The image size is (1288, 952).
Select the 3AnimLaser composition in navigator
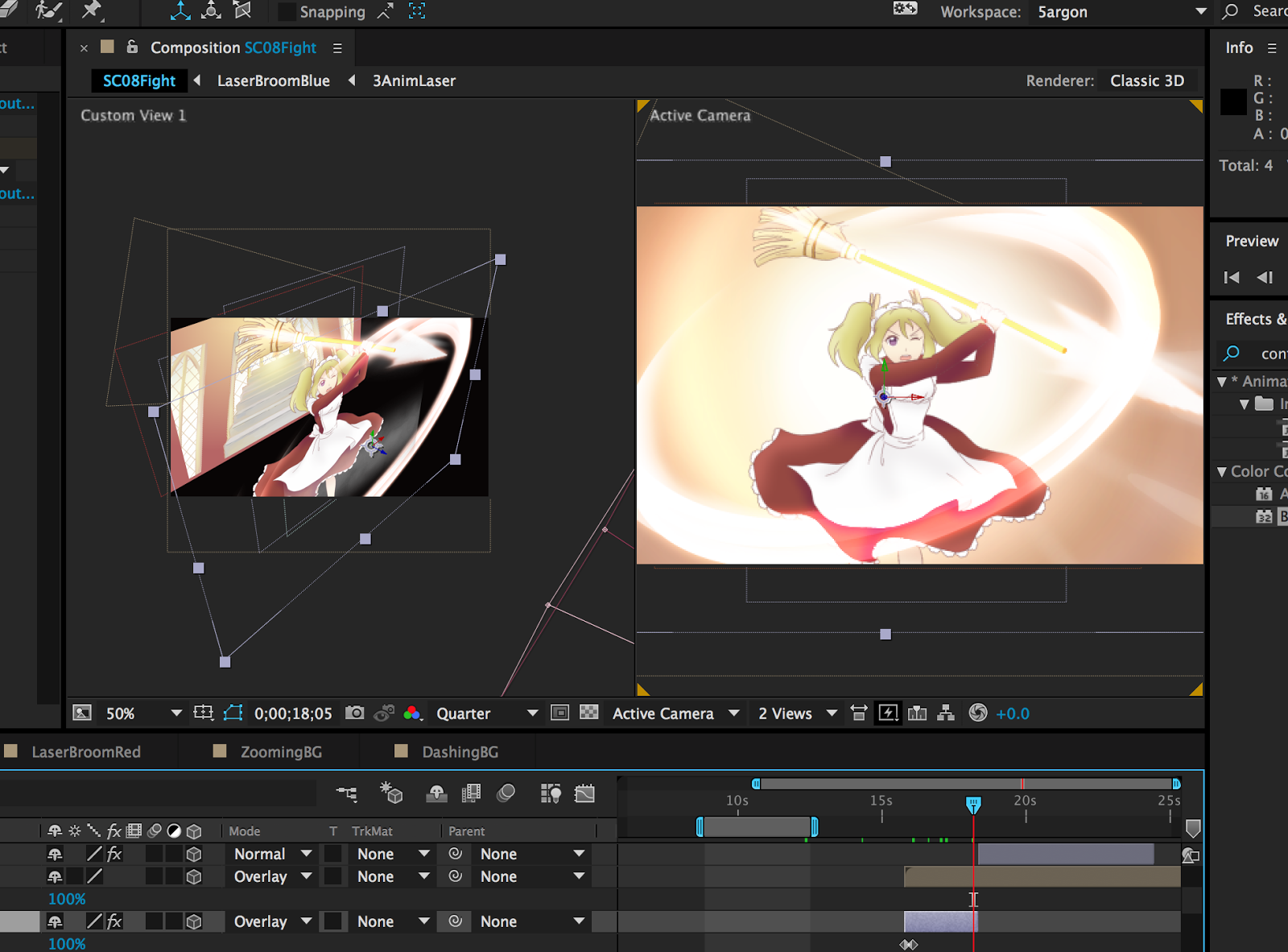pos(414,81)
